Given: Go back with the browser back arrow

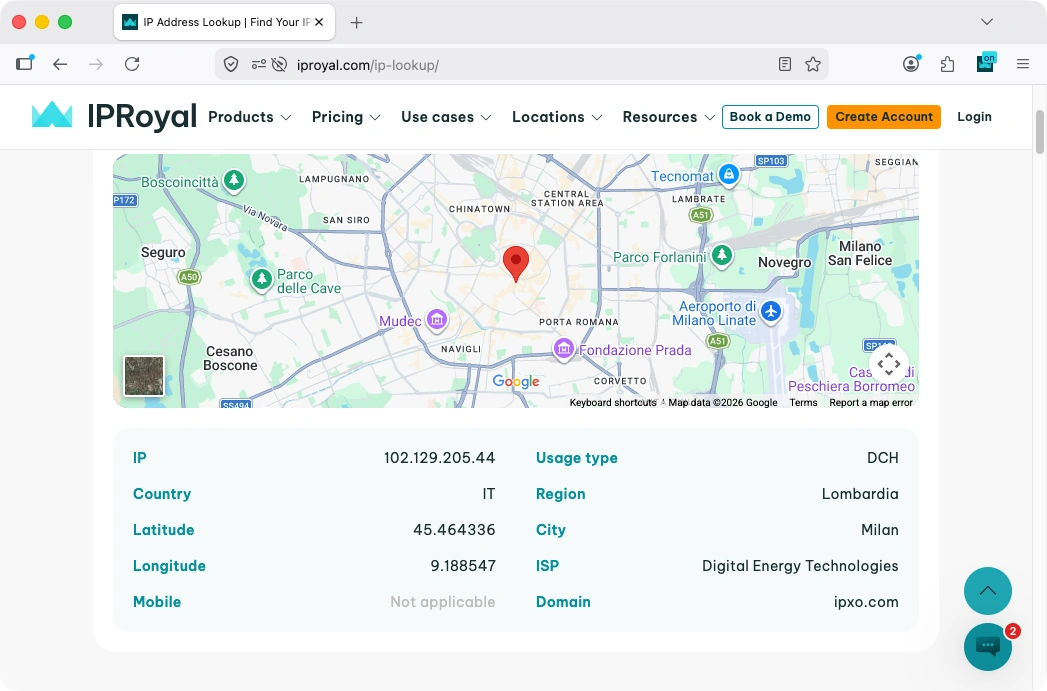Looking at the screenshot, I should 60,64.
